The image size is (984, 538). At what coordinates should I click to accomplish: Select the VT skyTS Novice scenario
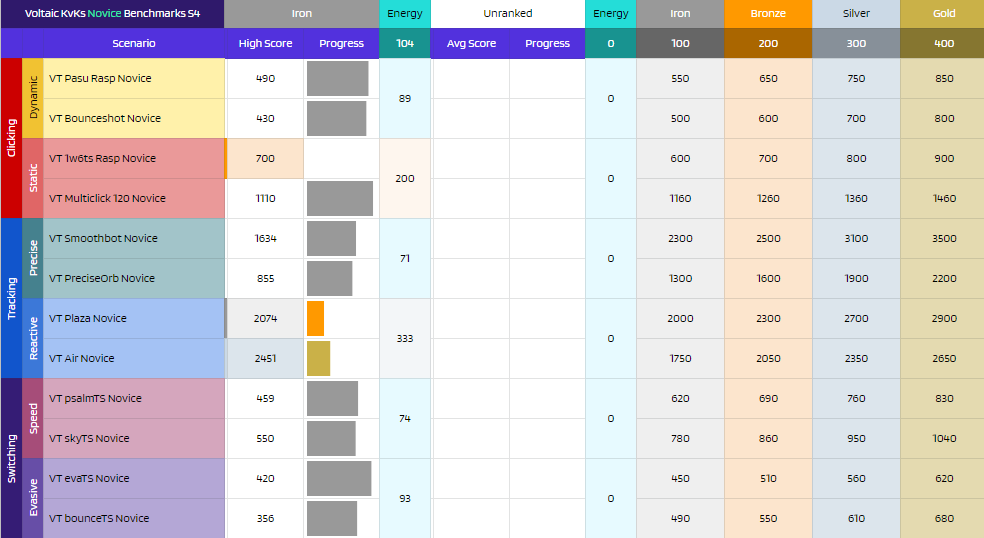134,438
